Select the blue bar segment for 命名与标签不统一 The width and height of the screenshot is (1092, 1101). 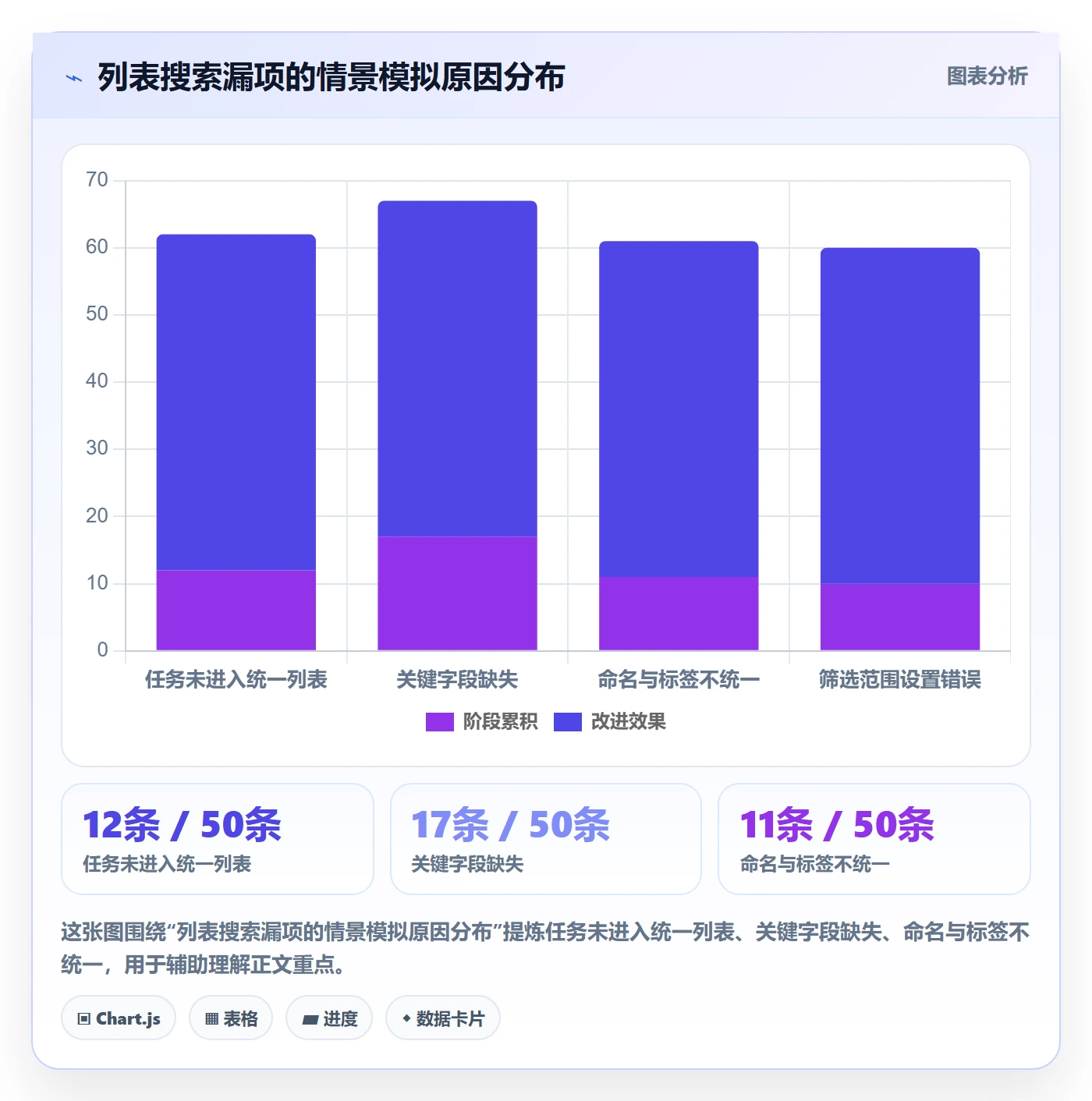pos(679,409)
